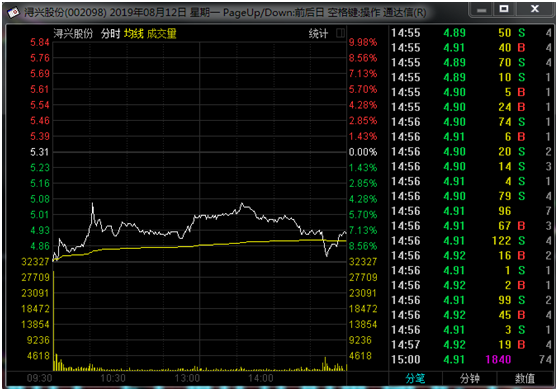Select the 成交量 volume label
This screenshot has width=558, height=391.
click(162, 34)
